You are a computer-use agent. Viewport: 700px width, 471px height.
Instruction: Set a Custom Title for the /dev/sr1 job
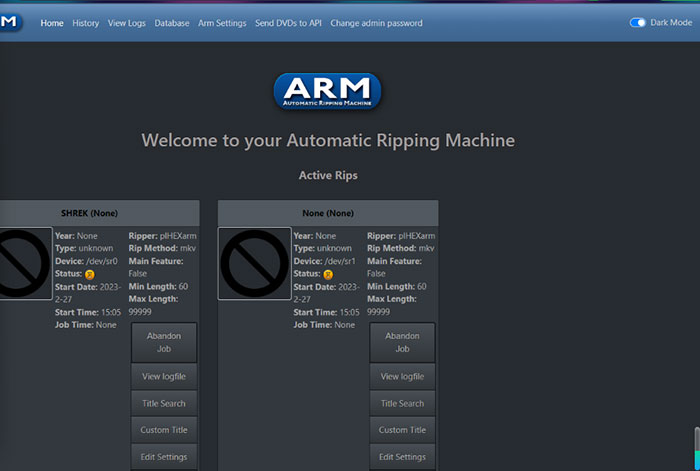pyautogui.click(x=402, y=430)
